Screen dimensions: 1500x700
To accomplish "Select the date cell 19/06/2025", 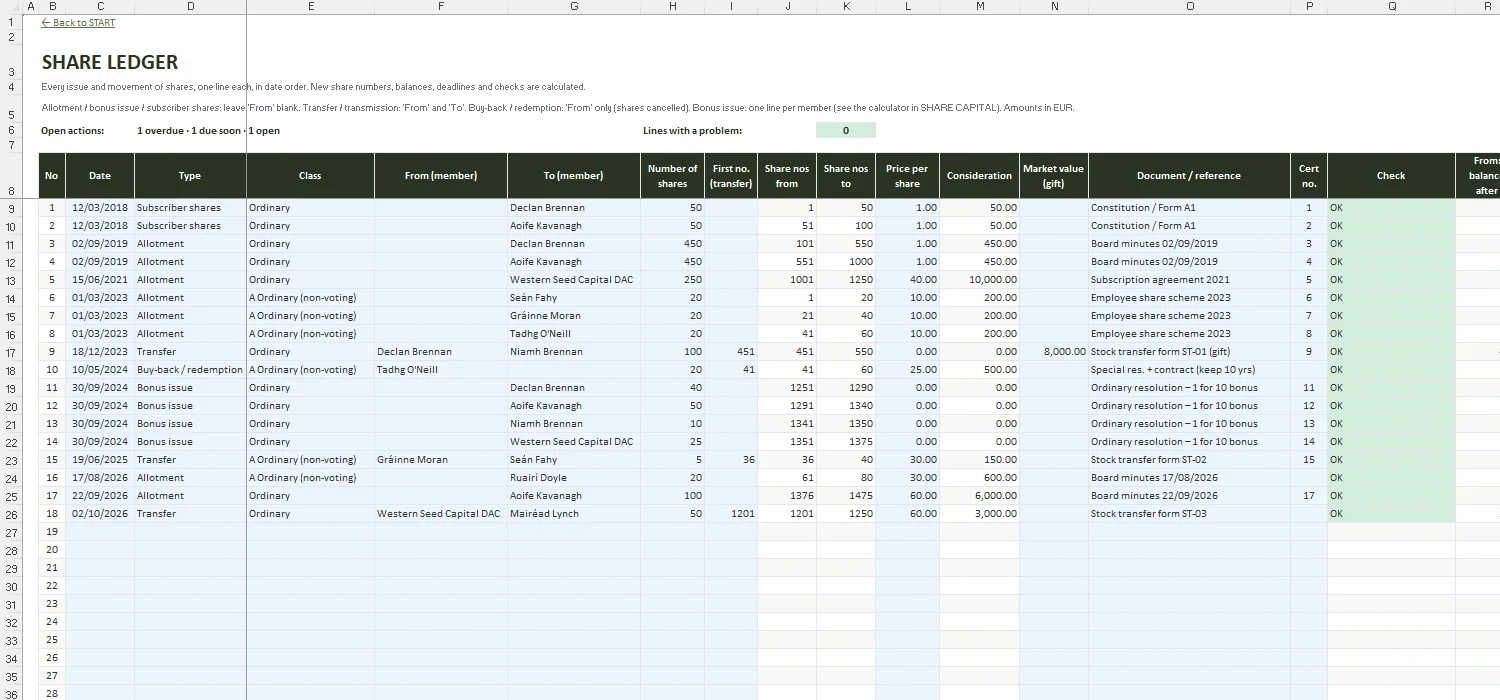I will (100, 460).
